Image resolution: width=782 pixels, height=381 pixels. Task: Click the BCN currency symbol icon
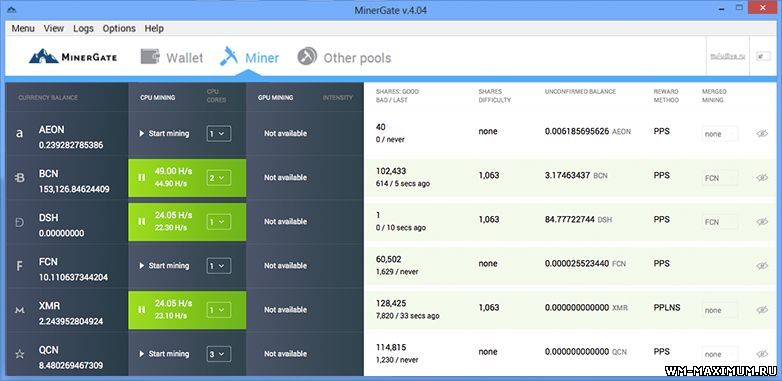19,178
